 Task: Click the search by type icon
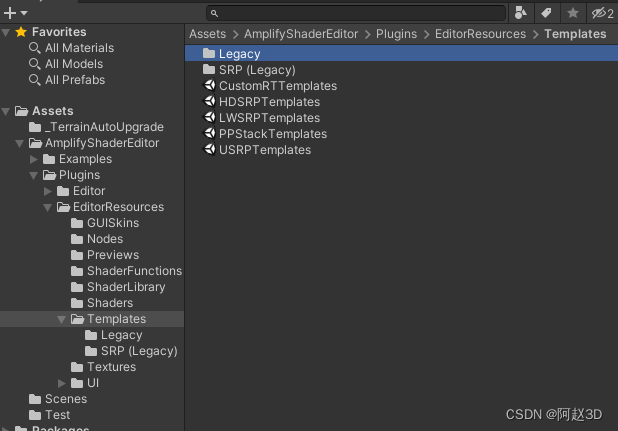pos(522,13)
